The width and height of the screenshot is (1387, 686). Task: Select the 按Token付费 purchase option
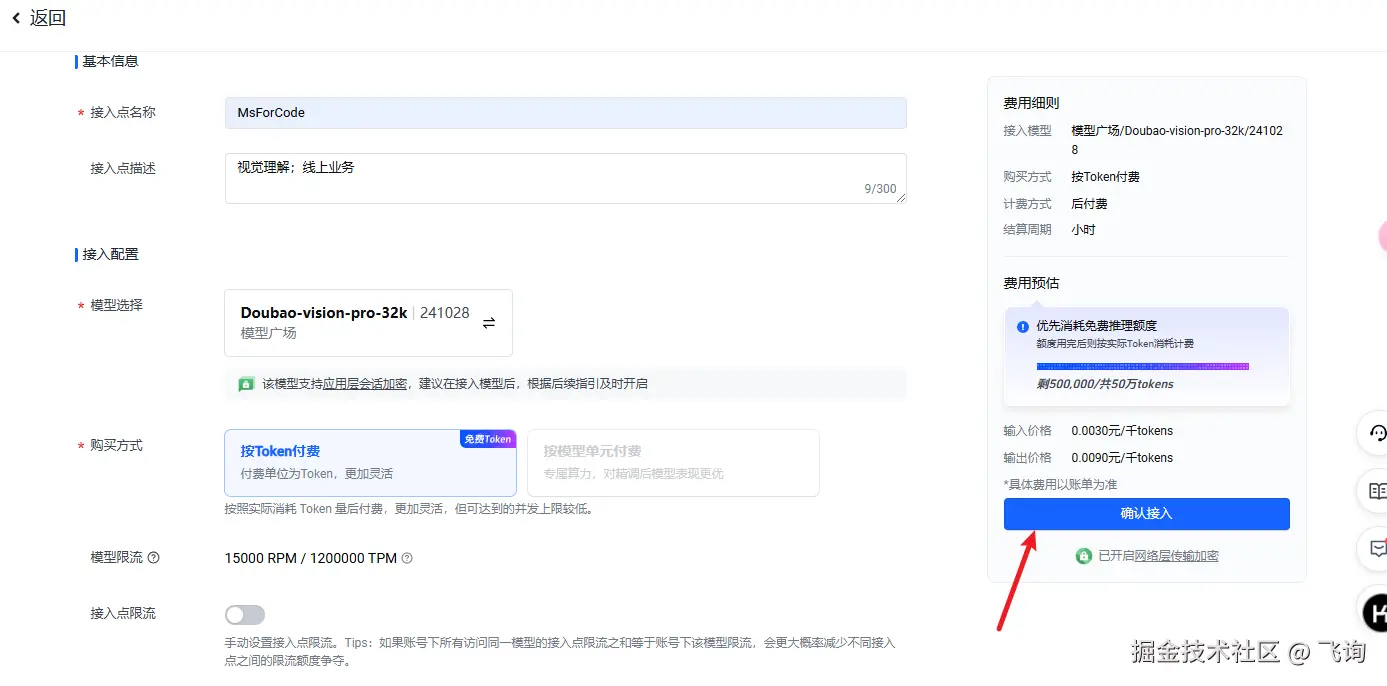370,463
